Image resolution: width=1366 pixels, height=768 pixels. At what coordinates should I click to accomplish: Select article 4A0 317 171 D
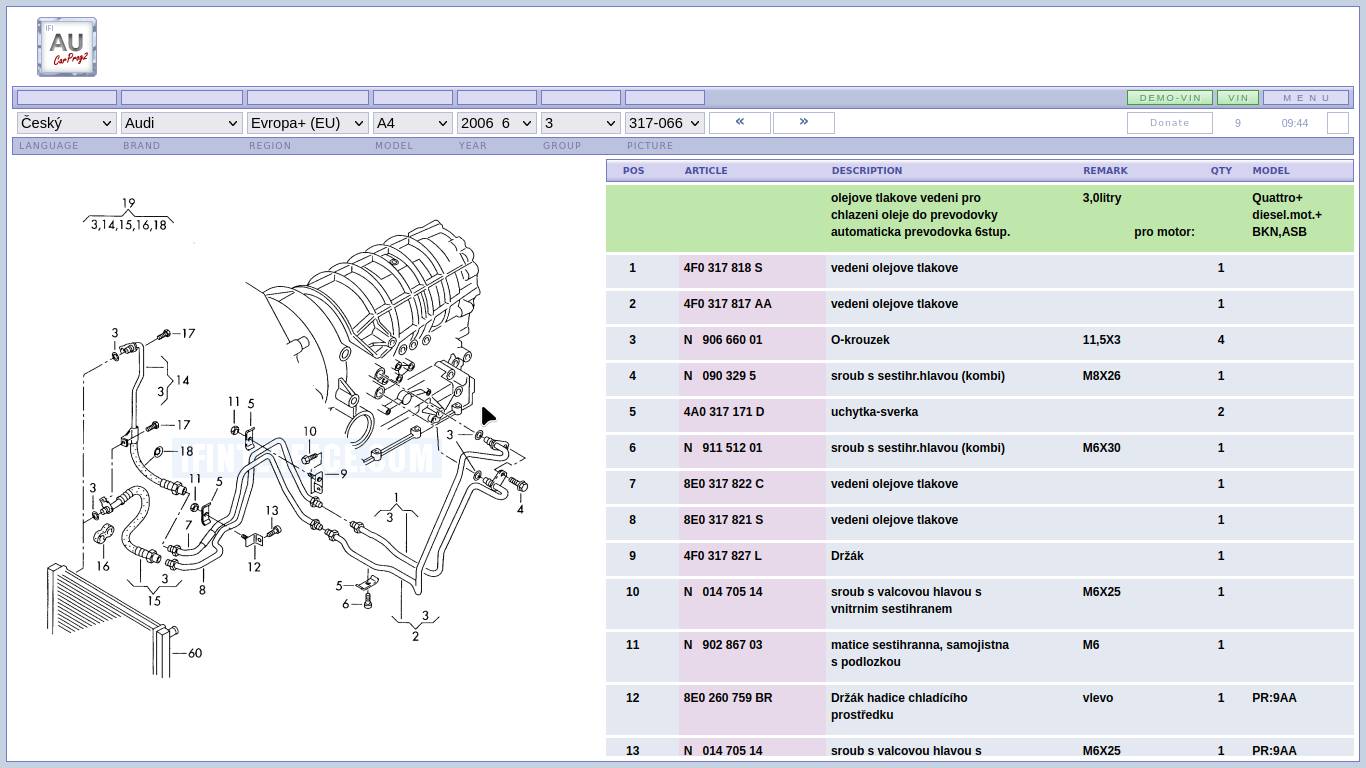pyautogui.click(x=724, y=412)
